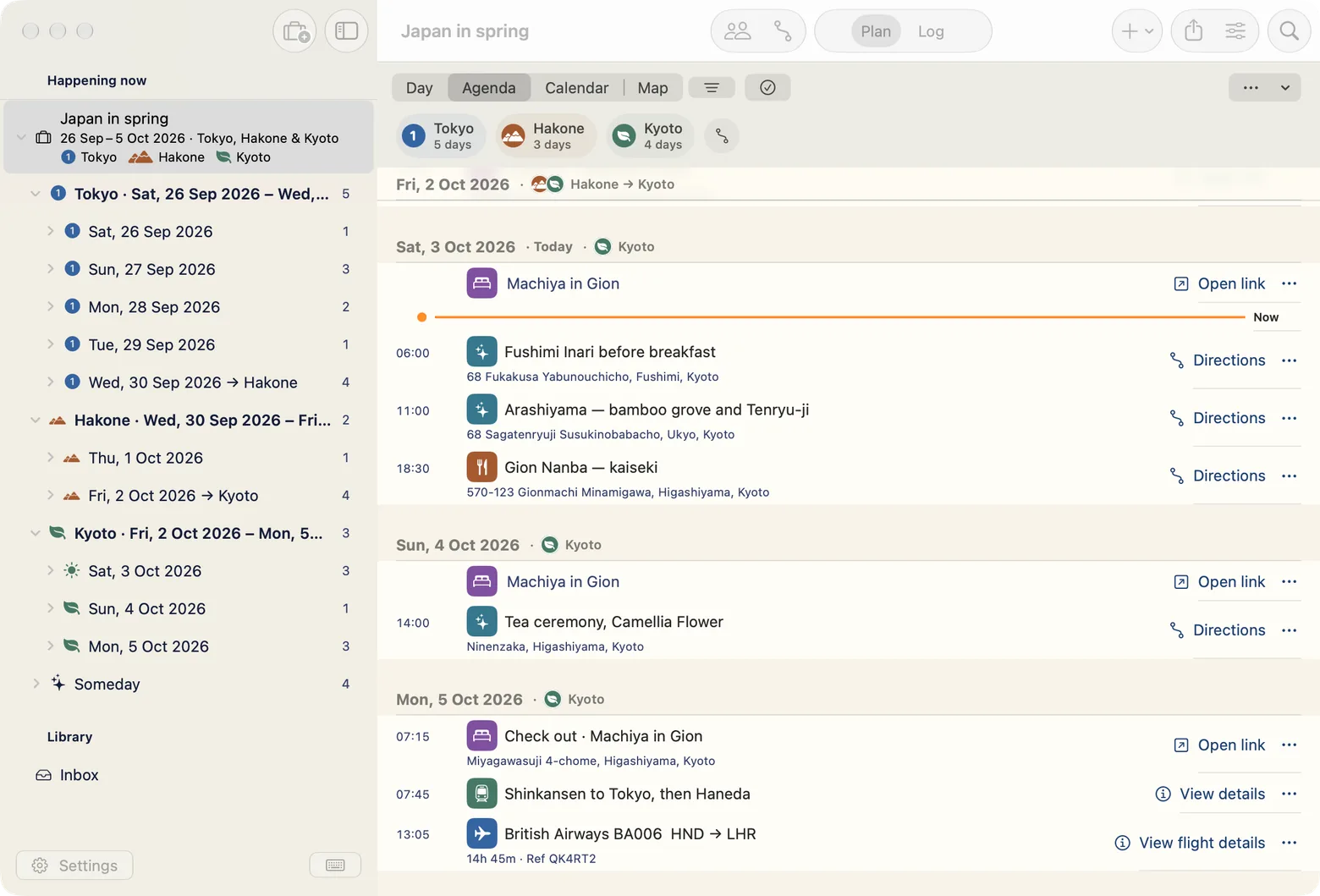
Task: Click the British Airways flight icon
Action: coord(481,833)
